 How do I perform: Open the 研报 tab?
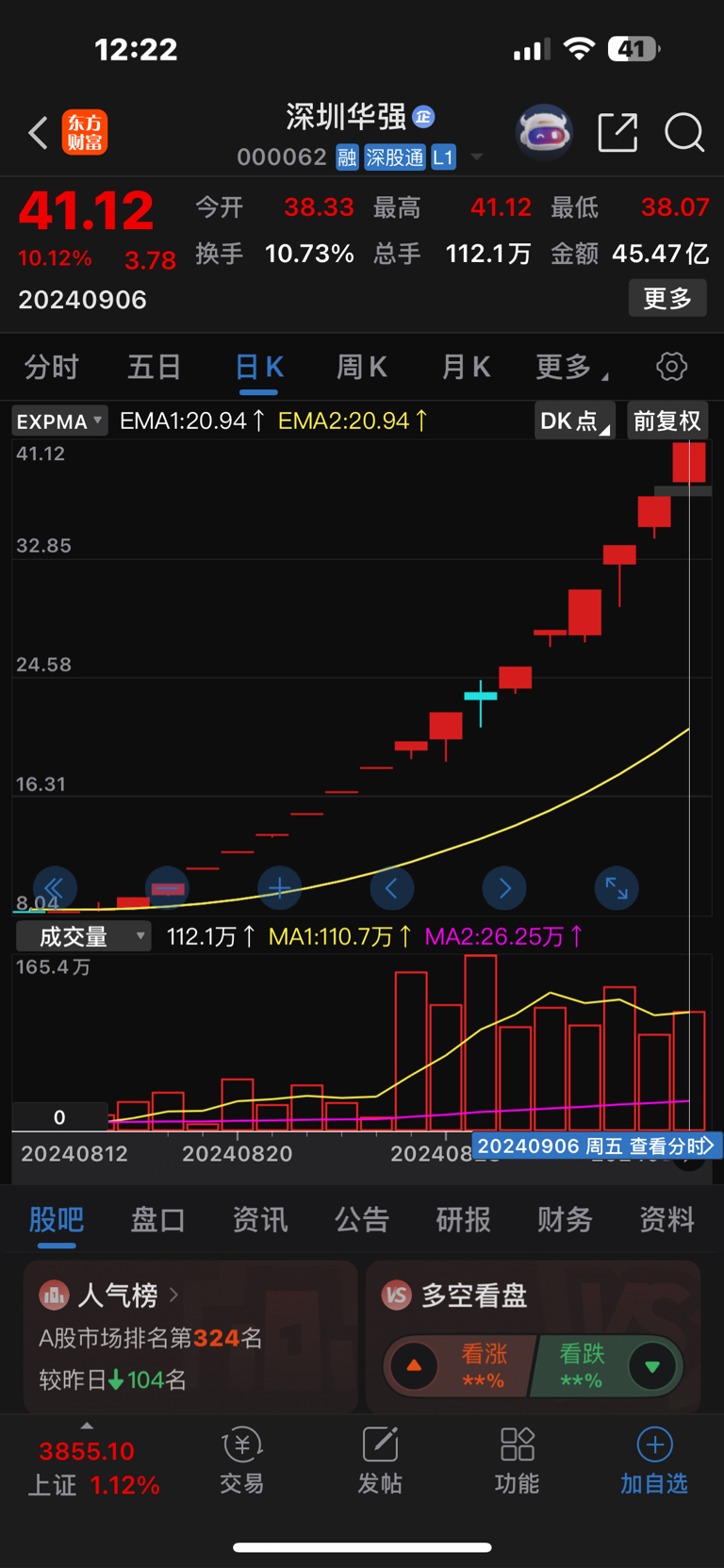click(x=464, y=1219)
